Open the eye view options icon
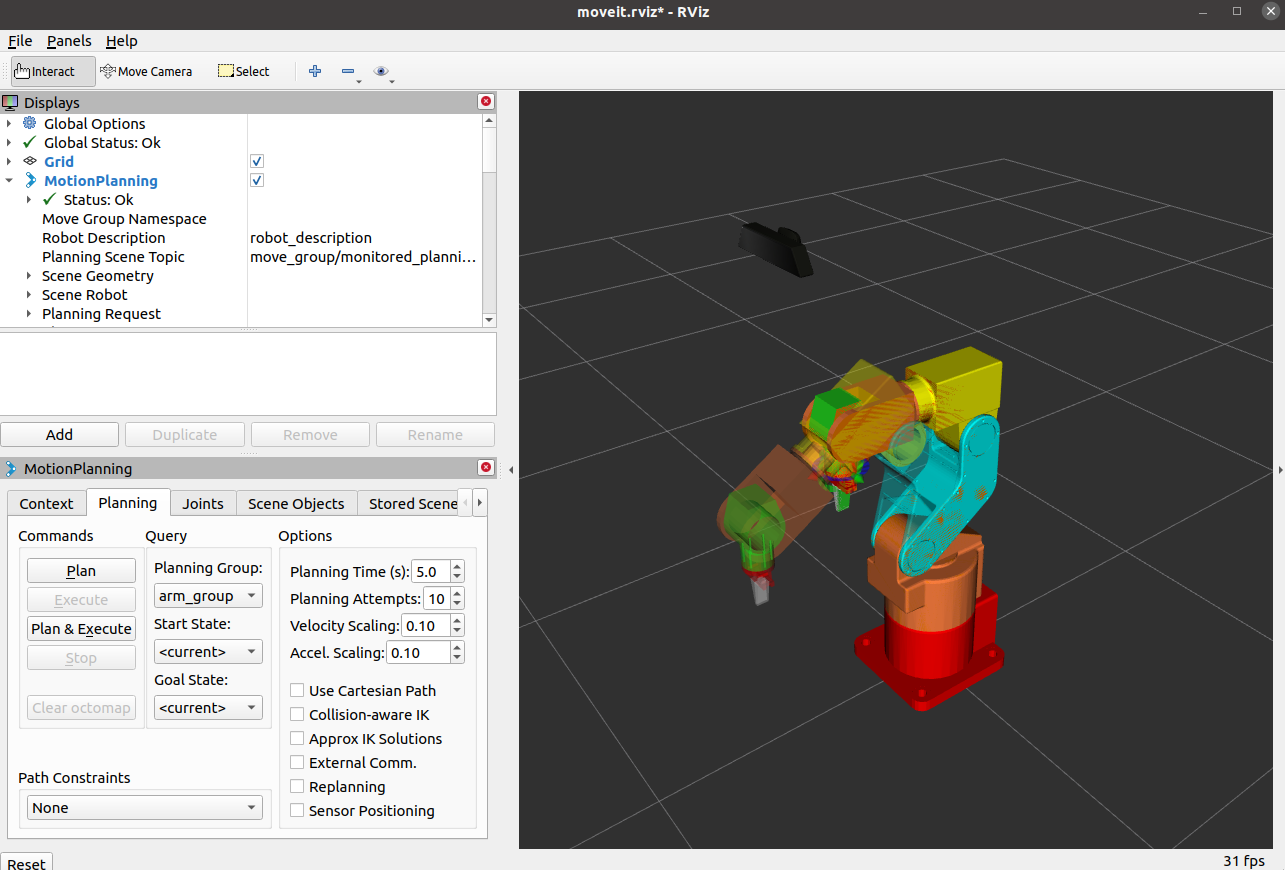The height and width of the screenshot is (870, 1285). pyautogui.click(x=380, y=71)
